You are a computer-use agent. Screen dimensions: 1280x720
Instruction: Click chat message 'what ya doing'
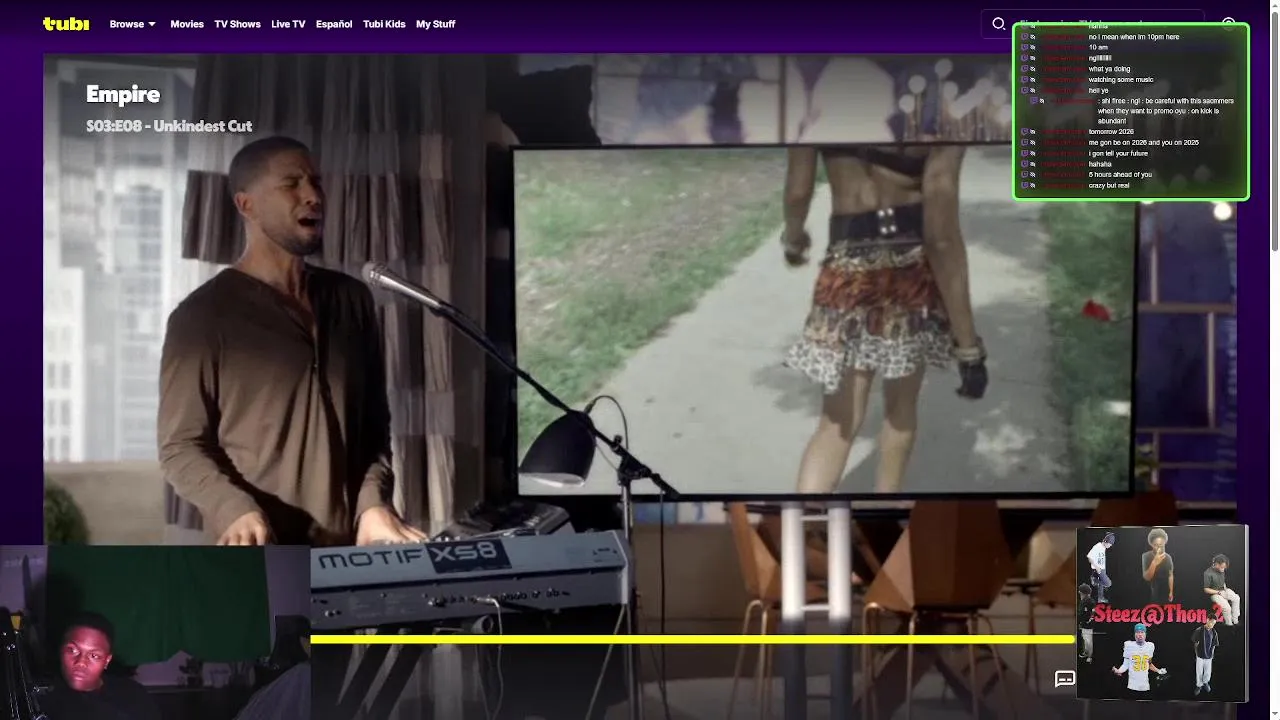pyautogui.click(x=1109, y=69)
